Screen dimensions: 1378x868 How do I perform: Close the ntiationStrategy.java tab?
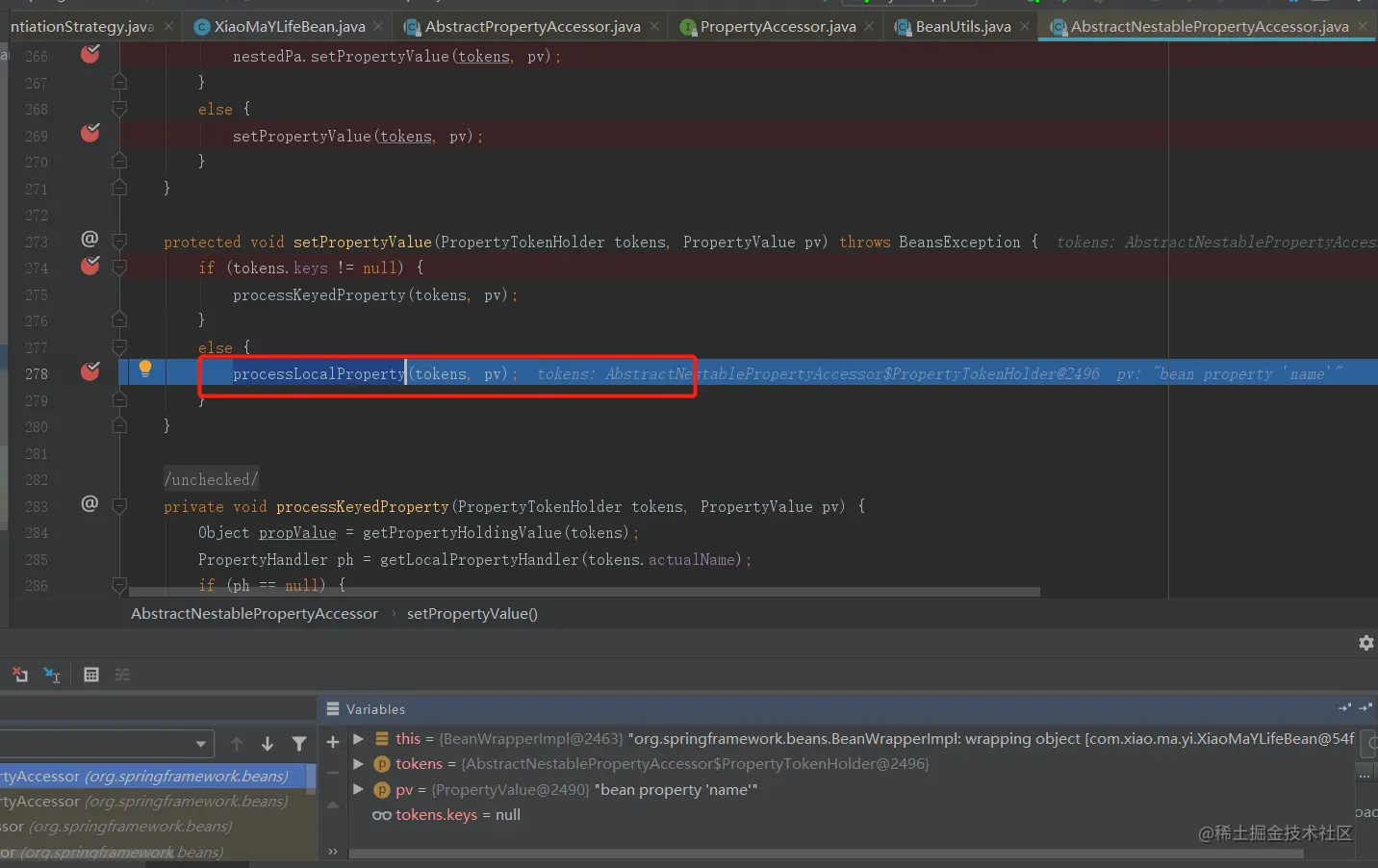(168, 26)
